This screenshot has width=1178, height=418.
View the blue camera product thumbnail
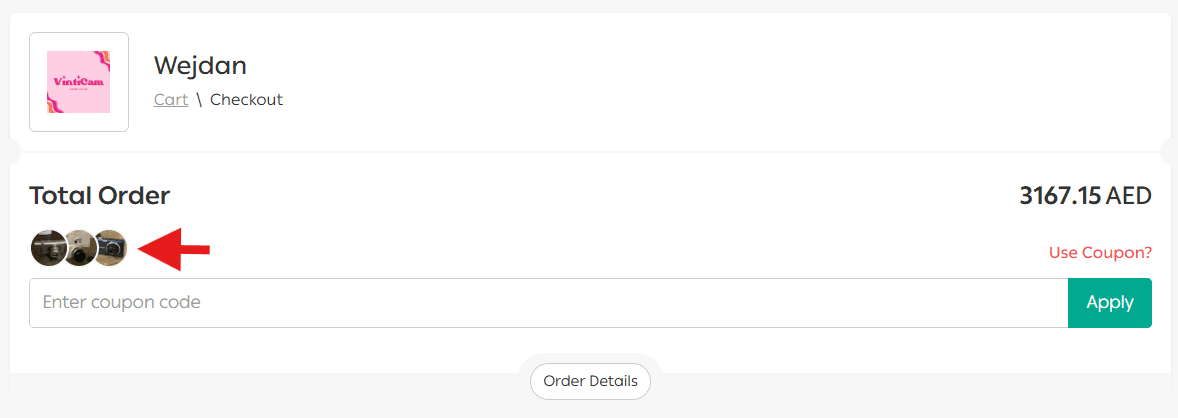(x=112, y=248)
